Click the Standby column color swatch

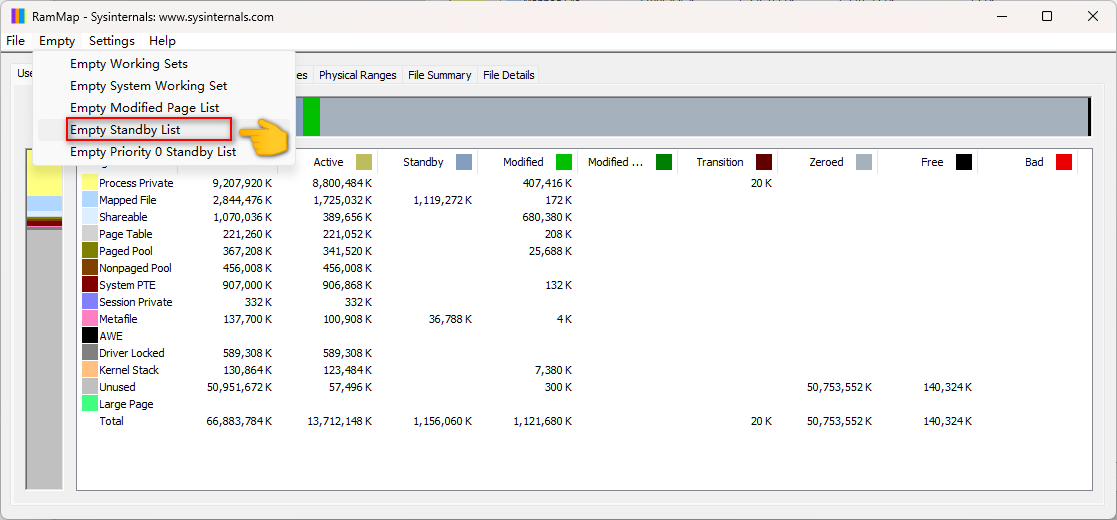(464, 162)
